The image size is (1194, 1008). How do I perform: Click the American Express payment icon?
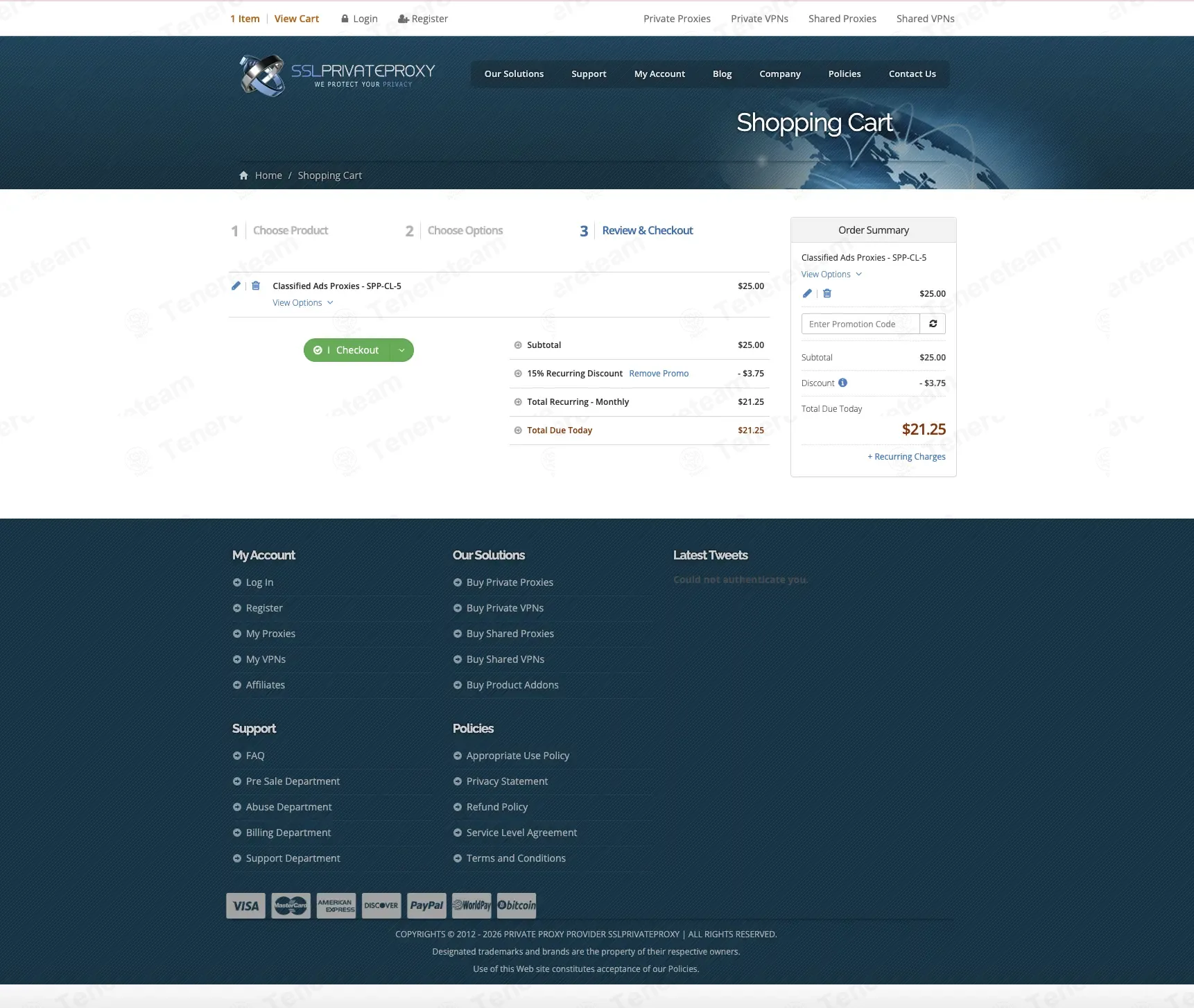(336, 905)
